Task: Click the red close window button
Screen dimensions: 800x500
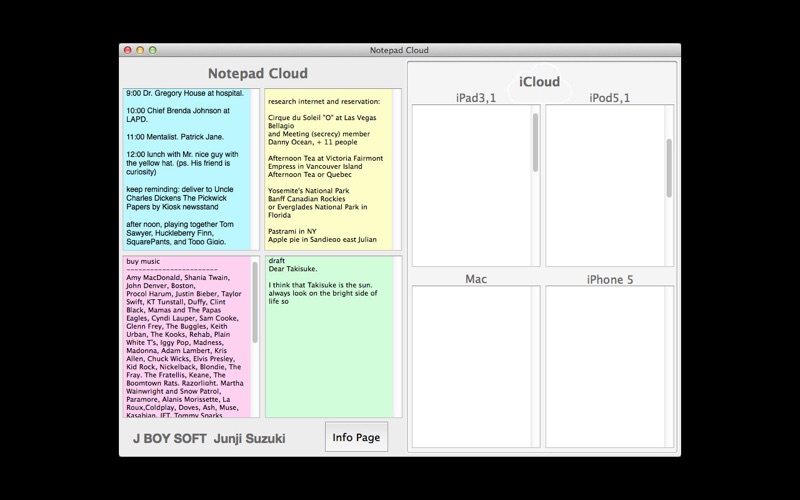Action: coord(128,50)
